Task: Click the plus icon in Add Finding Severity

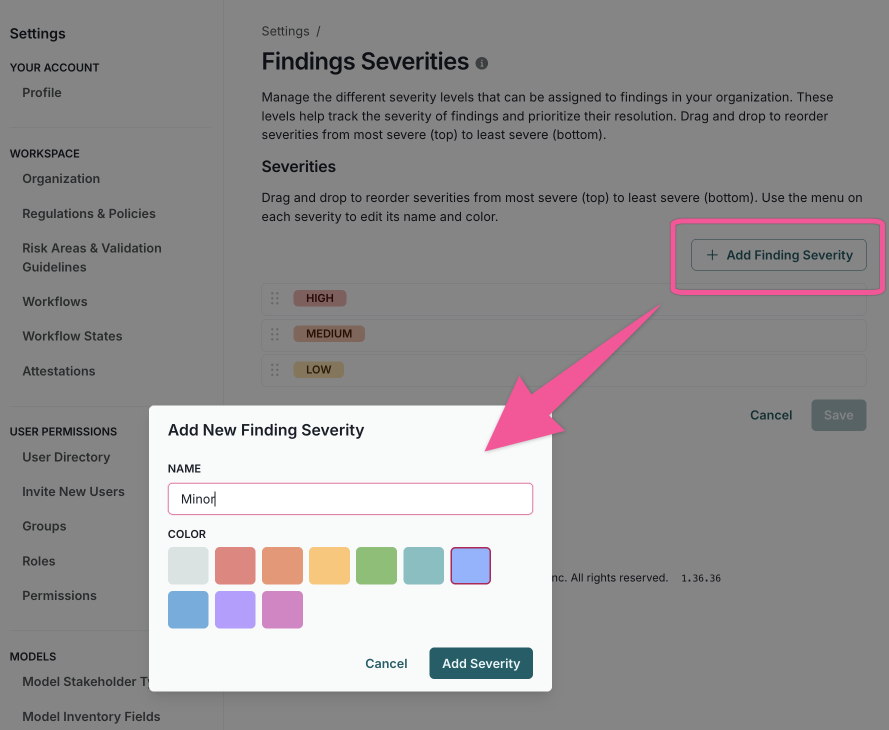Action: (x=710, y=255)
